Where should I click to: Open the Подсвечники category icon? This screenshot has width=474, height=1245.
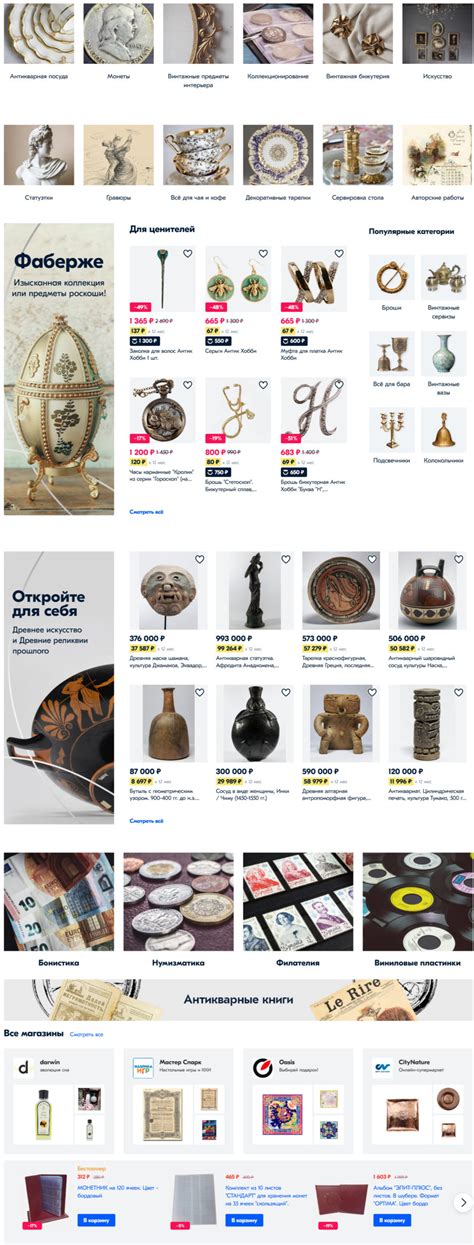(x=391, y=429)
